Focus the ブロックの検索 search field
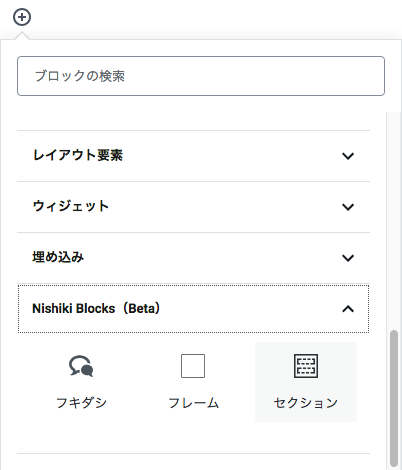Viewport: 402px width, 470px height. click(201, 76)
